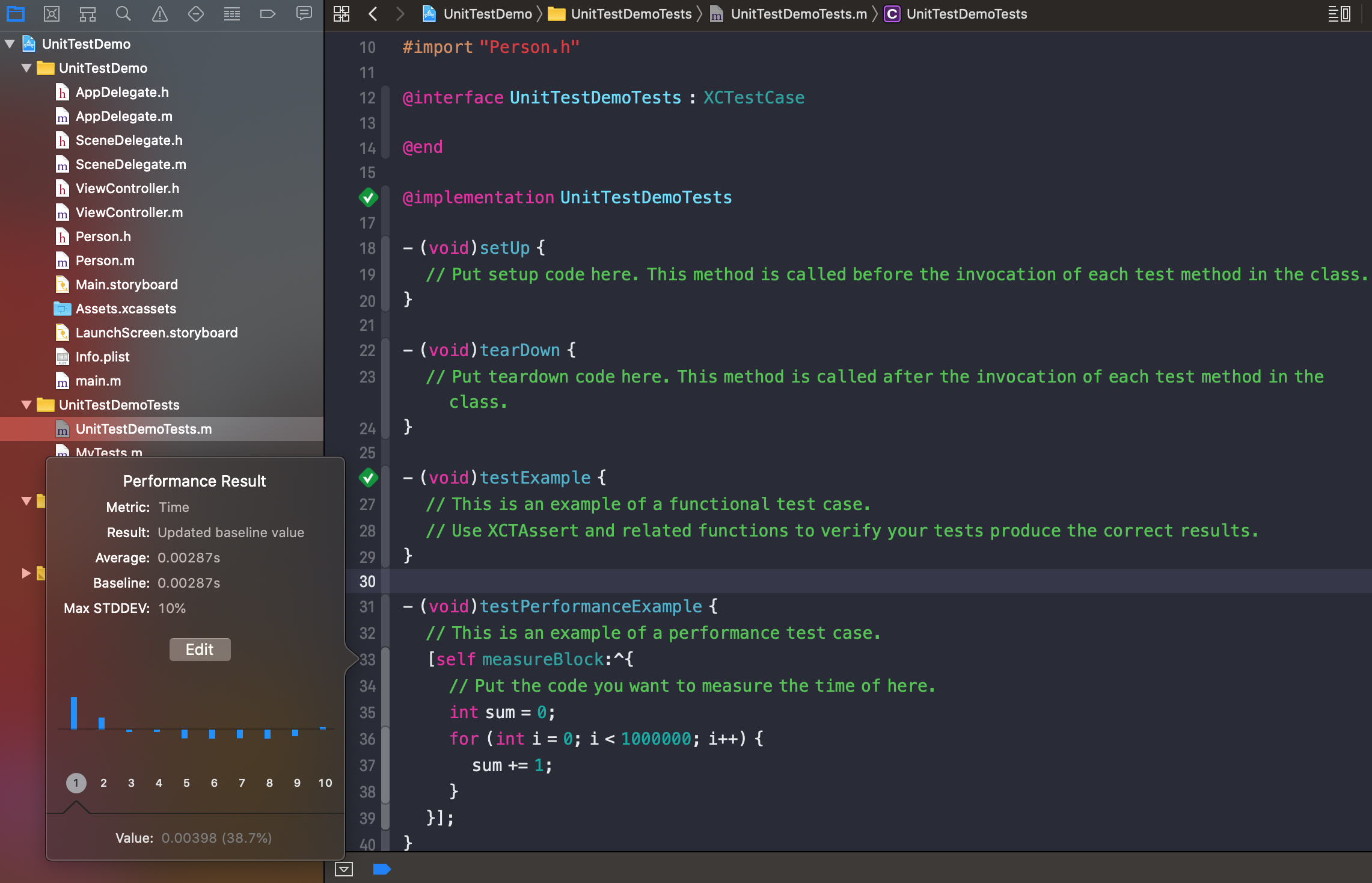Click the Edit button in Performance Result
Image resolution: width=1372 pixels, height=883 pixels.
coord(200,650)
